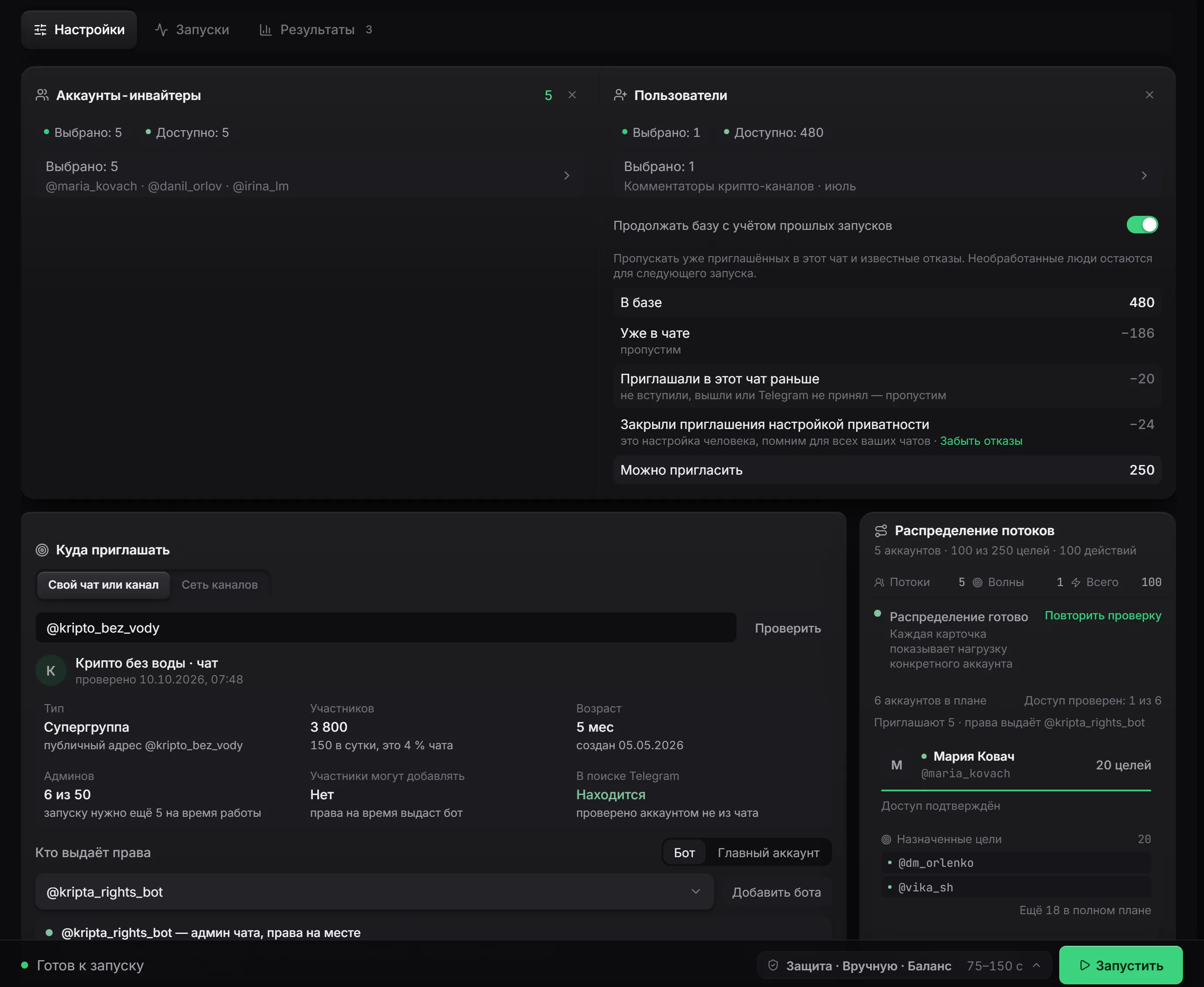The image size is (1204, 987).
Task: Close the Пользователи panel
Action: click(x=1150, y=95)
